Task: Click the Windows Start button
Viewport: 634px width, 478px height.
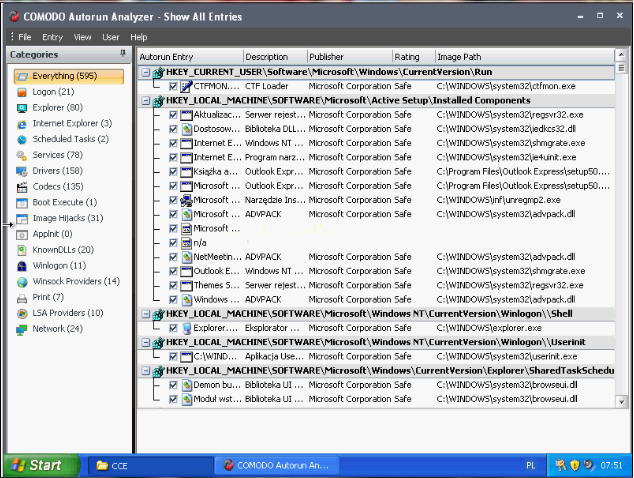Action: click(x=42, y=465)
